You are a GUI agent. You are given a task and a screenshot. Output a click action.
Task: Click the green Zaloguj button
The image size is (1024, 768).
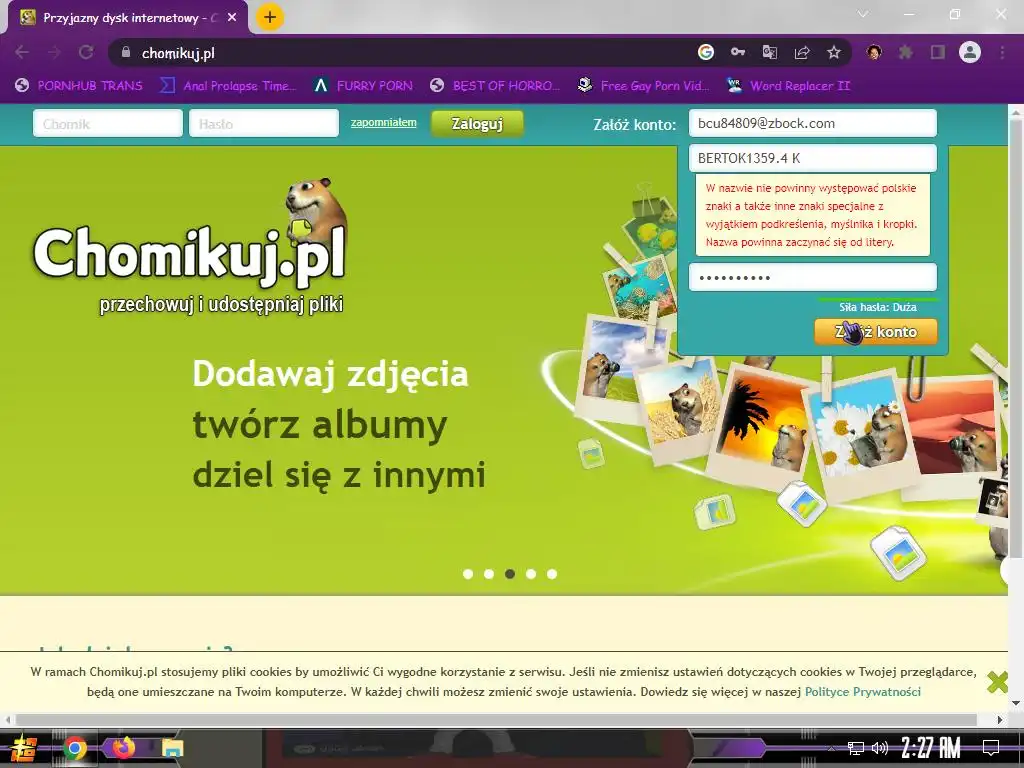[x=477, y=123]
